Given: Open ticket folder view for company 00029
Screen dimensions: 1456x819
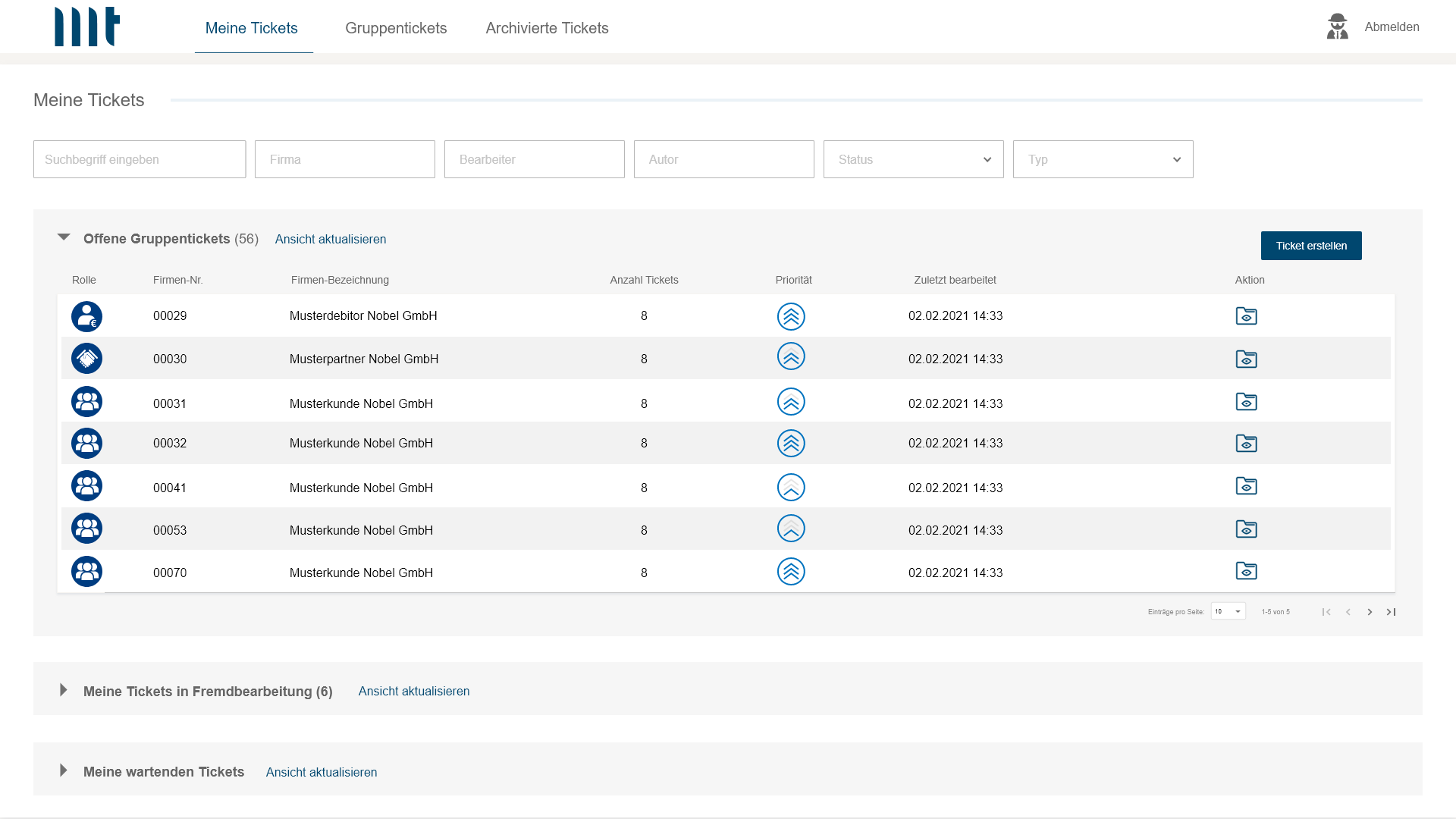Looking at the screenshot, I should tap(1246, 315).
